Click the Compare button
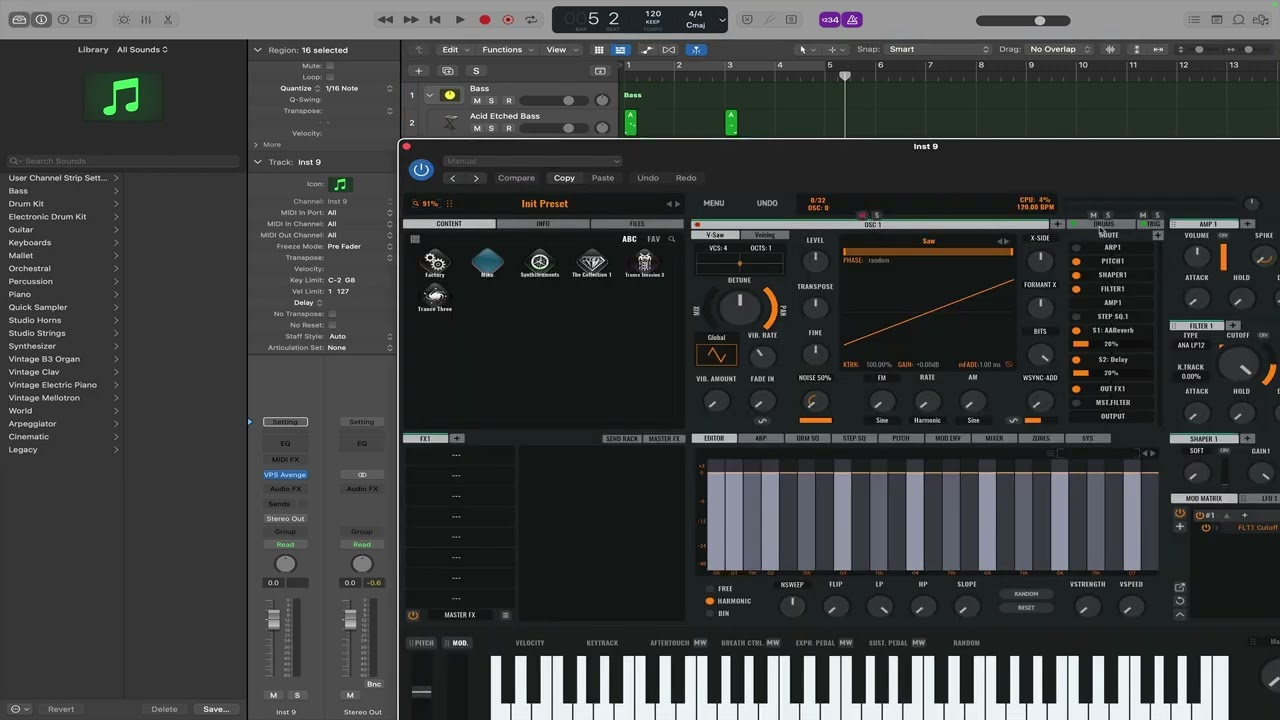The height and width of the screenshot is (720, 1280). [516, 178]
